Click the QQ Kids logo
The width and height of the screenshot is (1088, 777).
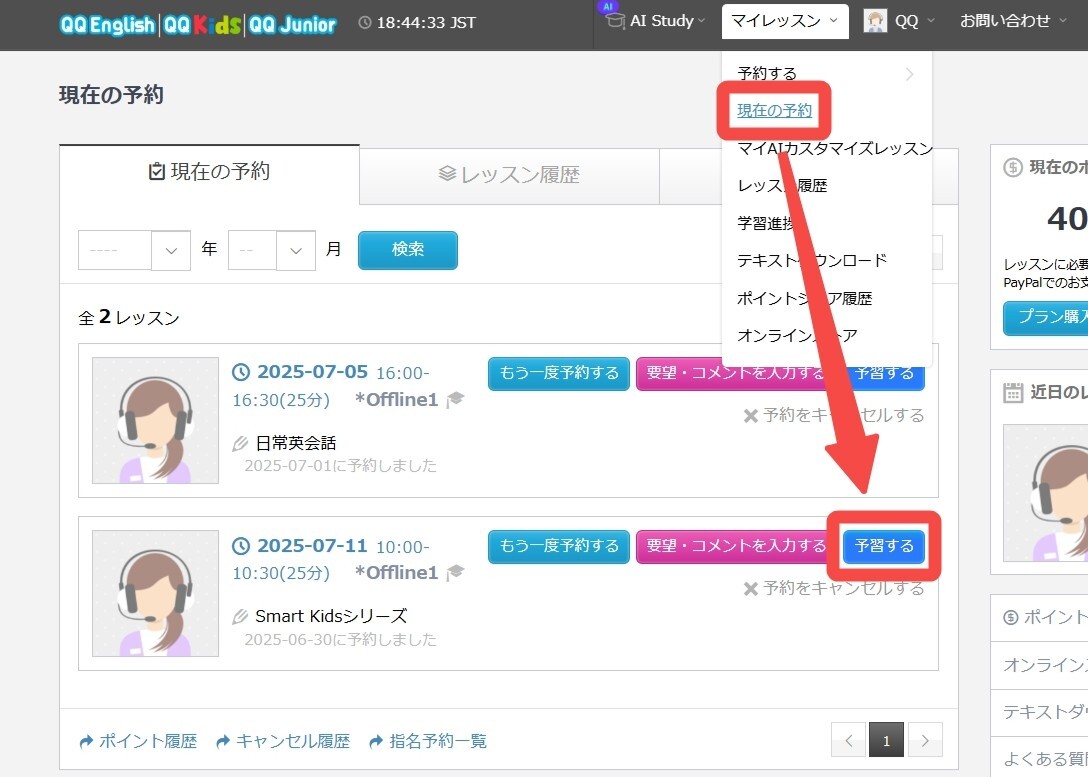200,24
